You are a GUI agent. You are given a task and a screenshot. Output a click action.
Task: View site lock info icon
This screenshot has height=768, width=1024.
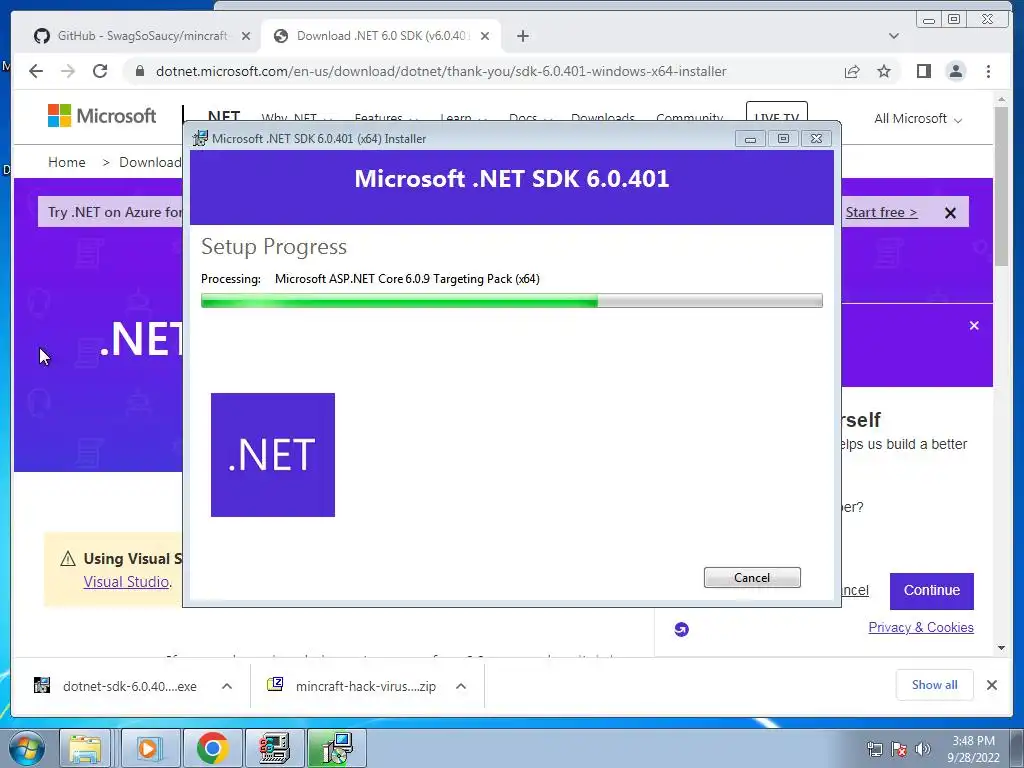coord(140,71)
